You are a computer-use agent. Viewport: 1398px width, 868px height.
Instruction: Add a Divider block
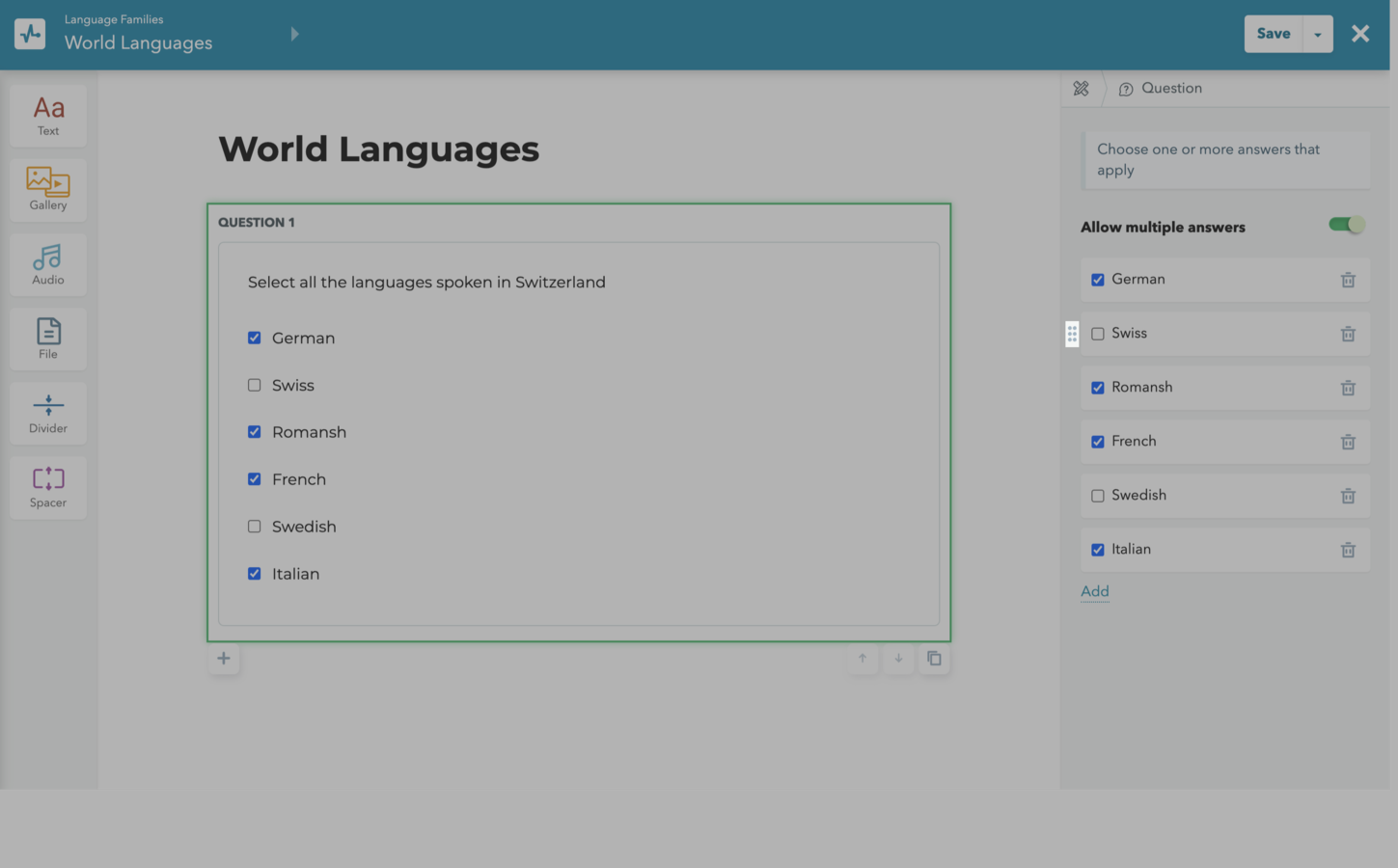[48, 413]
